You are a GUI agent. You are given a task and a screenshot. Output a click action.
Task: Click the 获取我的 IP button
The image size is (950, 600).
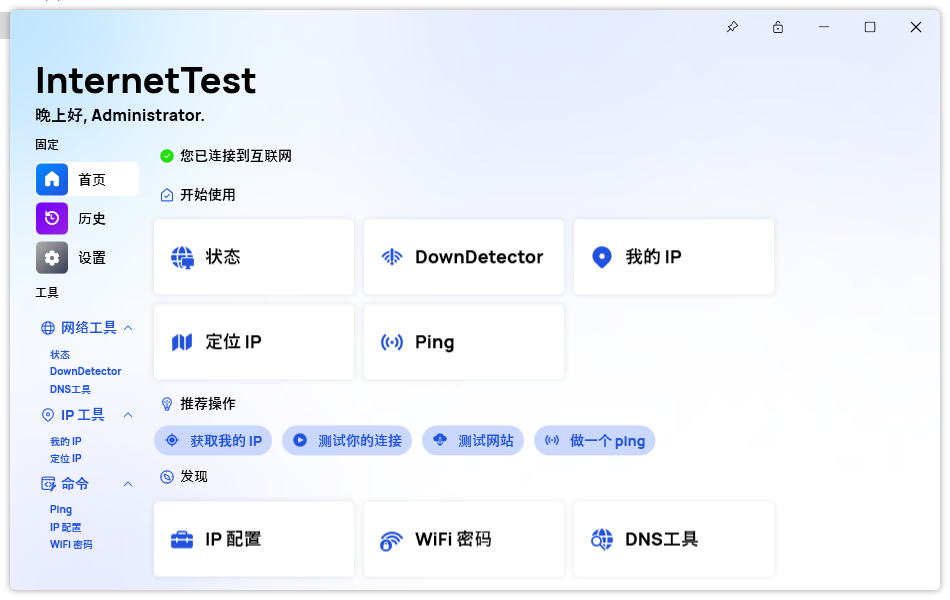pyautogui.click(x=213, y=441)
